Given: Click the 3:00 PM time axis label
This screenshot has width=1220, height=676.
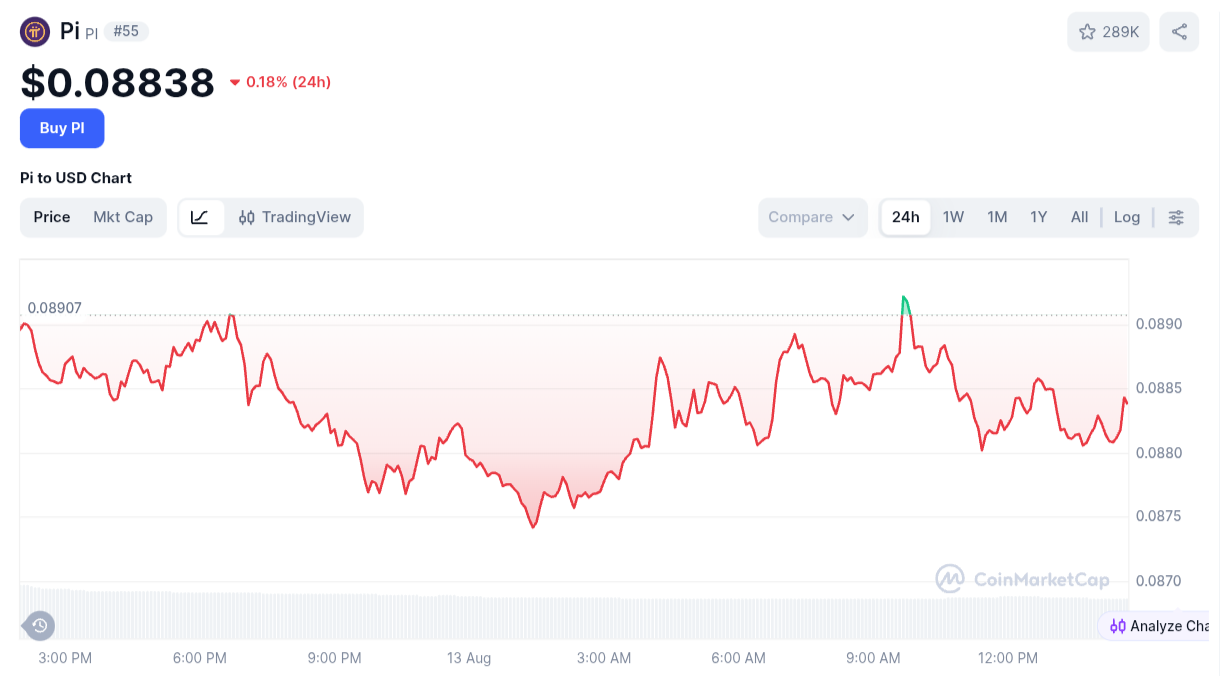Looking at the screenshot, I should (x=65, y=658).
